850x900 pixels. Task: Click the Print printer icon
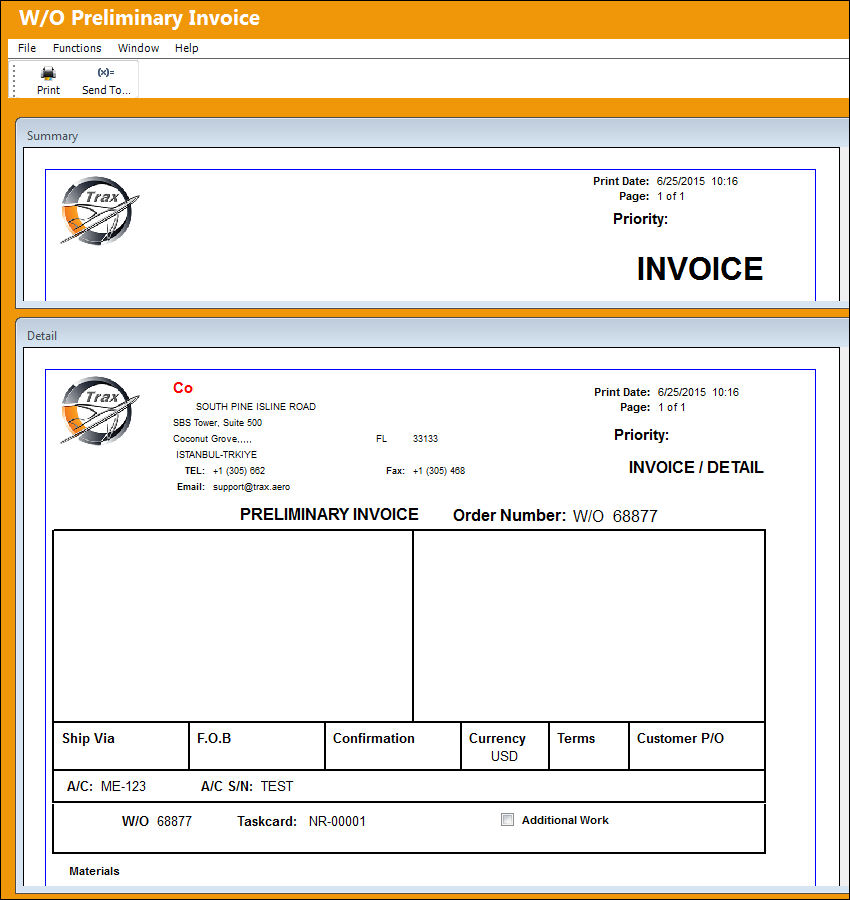[48, 73]
